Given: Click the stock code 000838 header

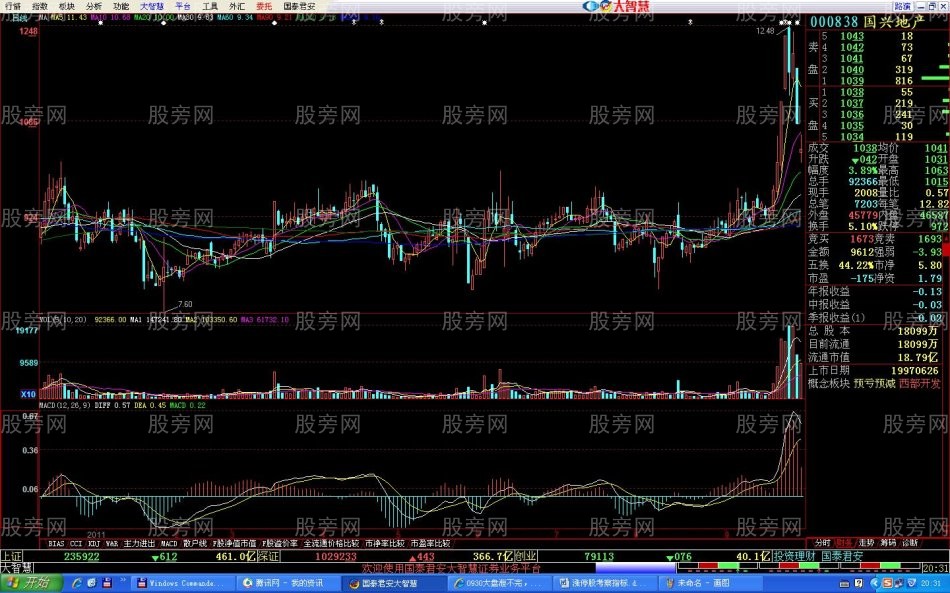Looking at the screenshot, I should point(835,22).
